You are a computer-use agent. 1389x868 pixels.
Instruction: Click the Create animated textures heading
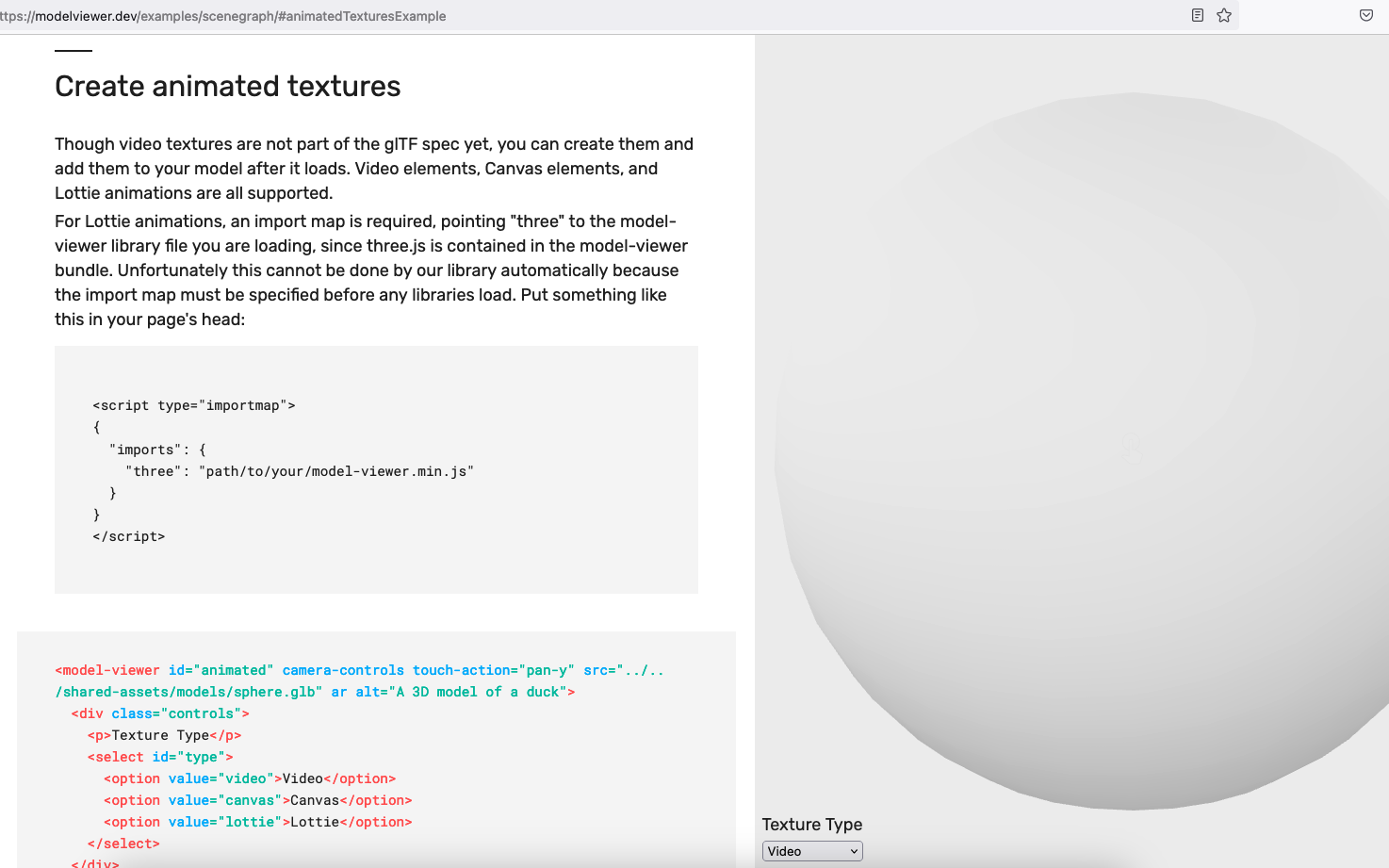(227, 86)
